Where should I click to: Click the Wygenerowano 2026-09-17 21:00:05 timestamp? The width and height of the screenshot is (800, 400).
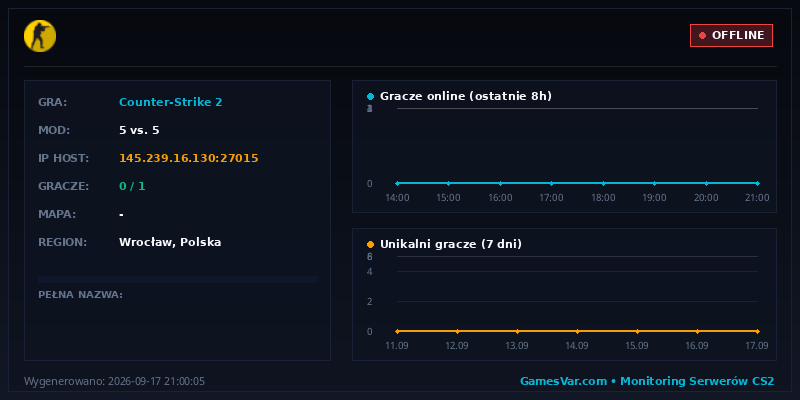click(x=114, y=381)
